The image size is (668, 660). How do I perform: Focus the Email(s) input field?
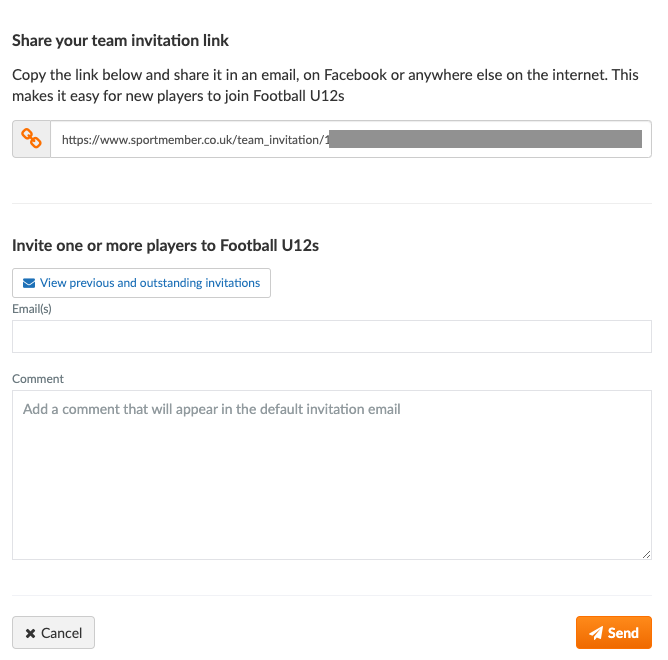(x=332, y=337)
